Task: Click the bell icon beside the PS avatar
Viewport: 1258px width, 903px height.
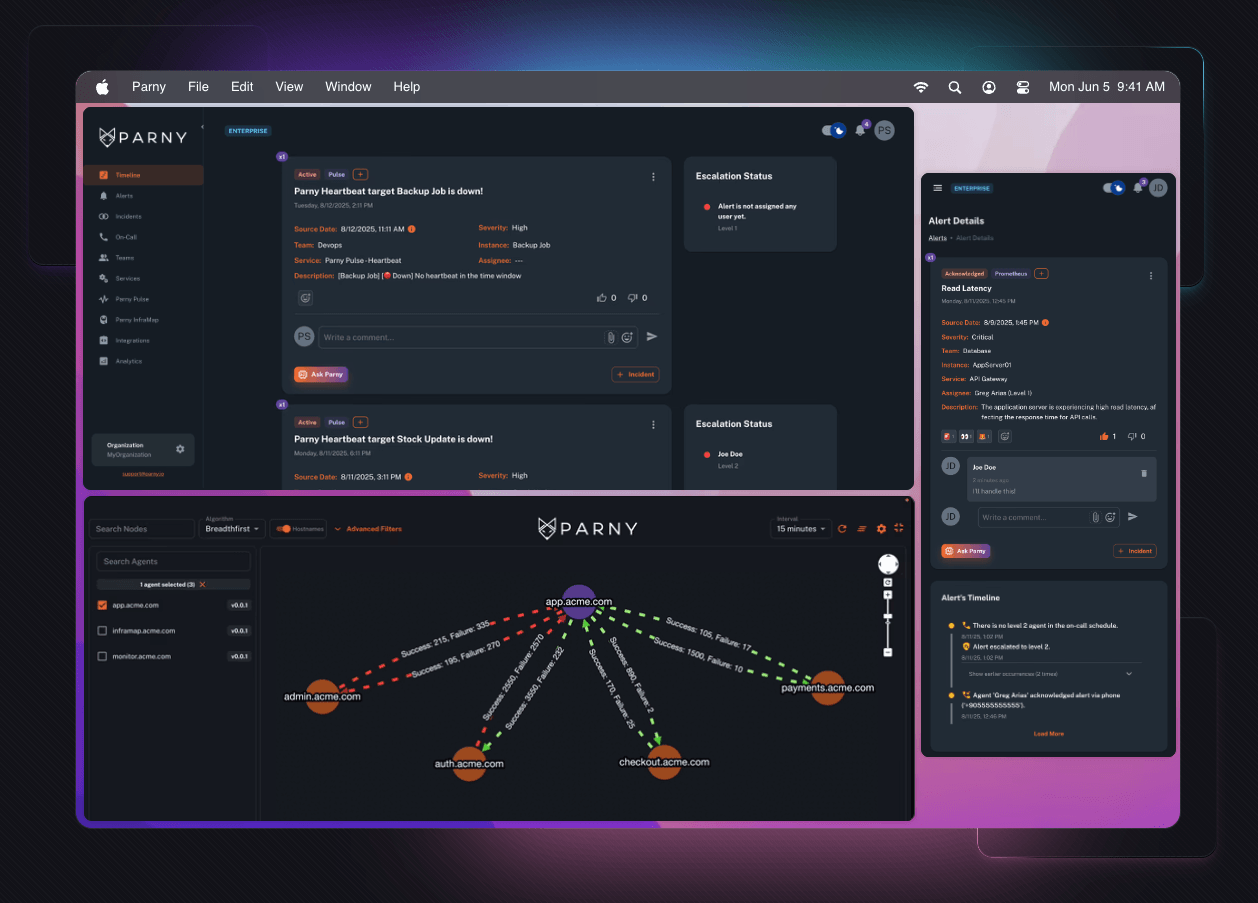Action: pos(860,130)
